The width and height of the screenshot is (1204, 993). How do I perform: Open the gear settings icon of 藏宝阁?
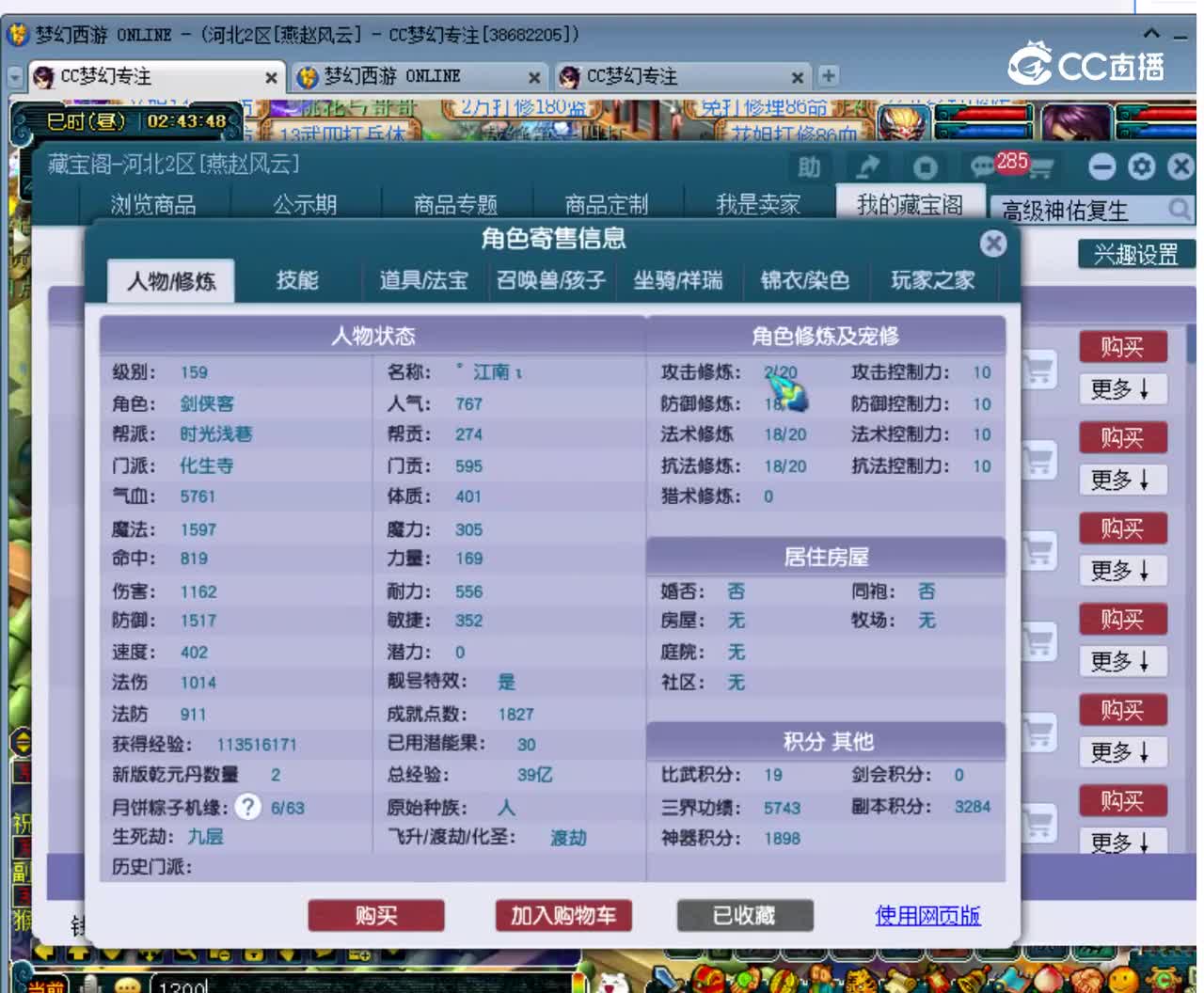click(1142, 167)
